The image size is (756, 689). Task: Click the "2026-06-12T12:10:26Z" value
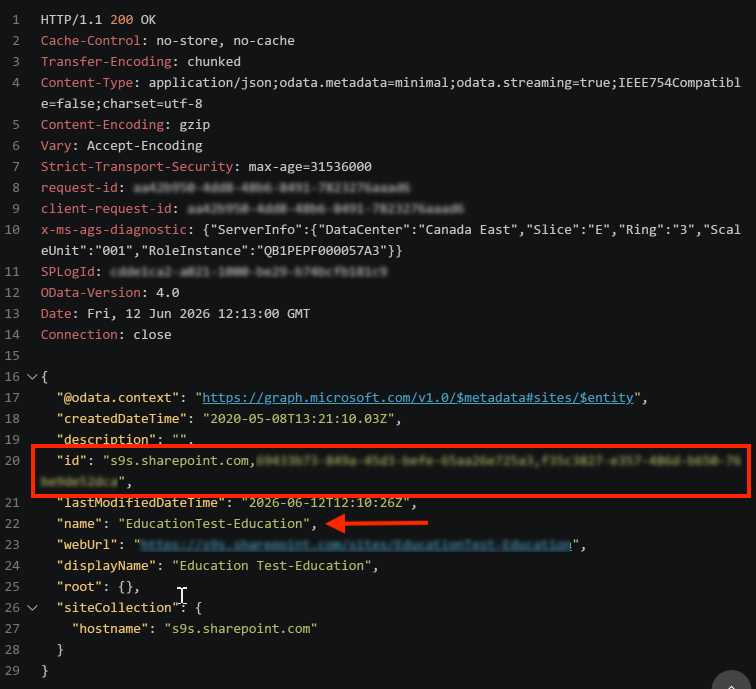326,503
